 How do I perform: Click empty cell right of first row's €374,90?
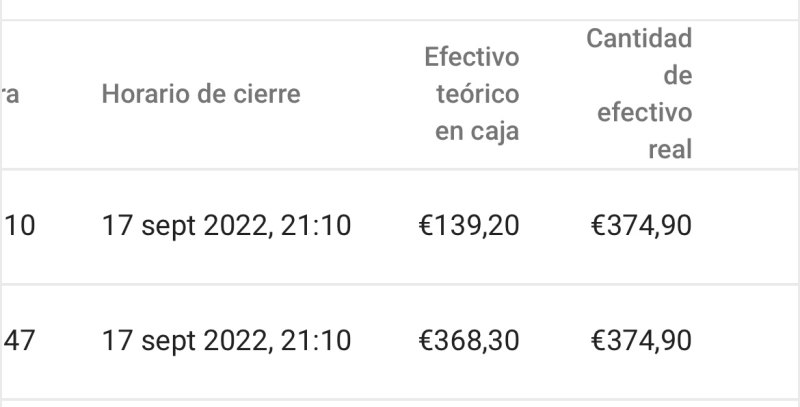pyautogui.click(x=748, y=226)
